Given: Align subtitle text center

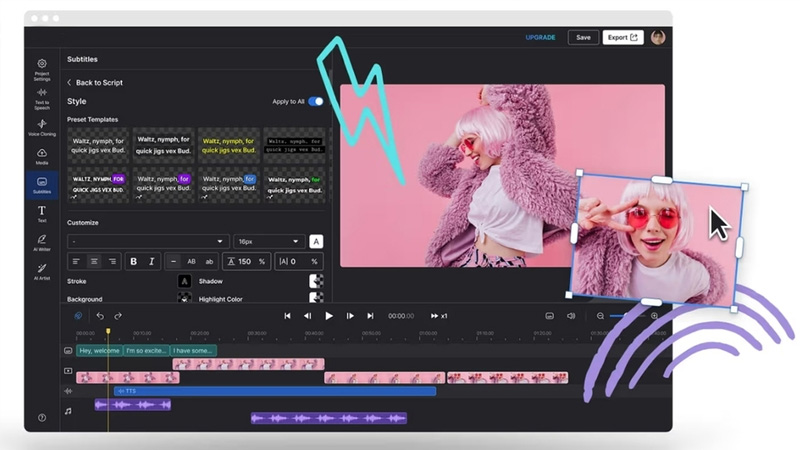Looking at the screenshot, I should pyautogui.click(x=94, y=261).
